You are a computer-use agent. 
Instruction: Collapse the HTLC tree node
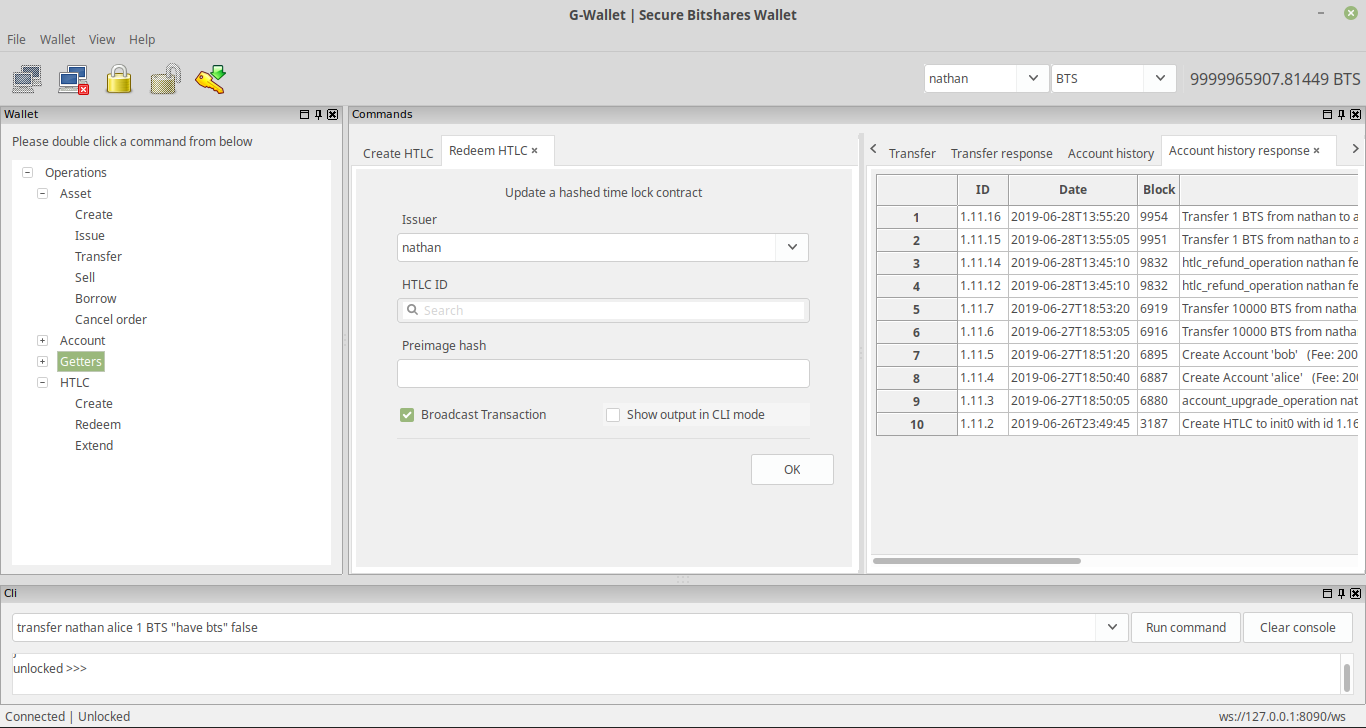point(42,383)
